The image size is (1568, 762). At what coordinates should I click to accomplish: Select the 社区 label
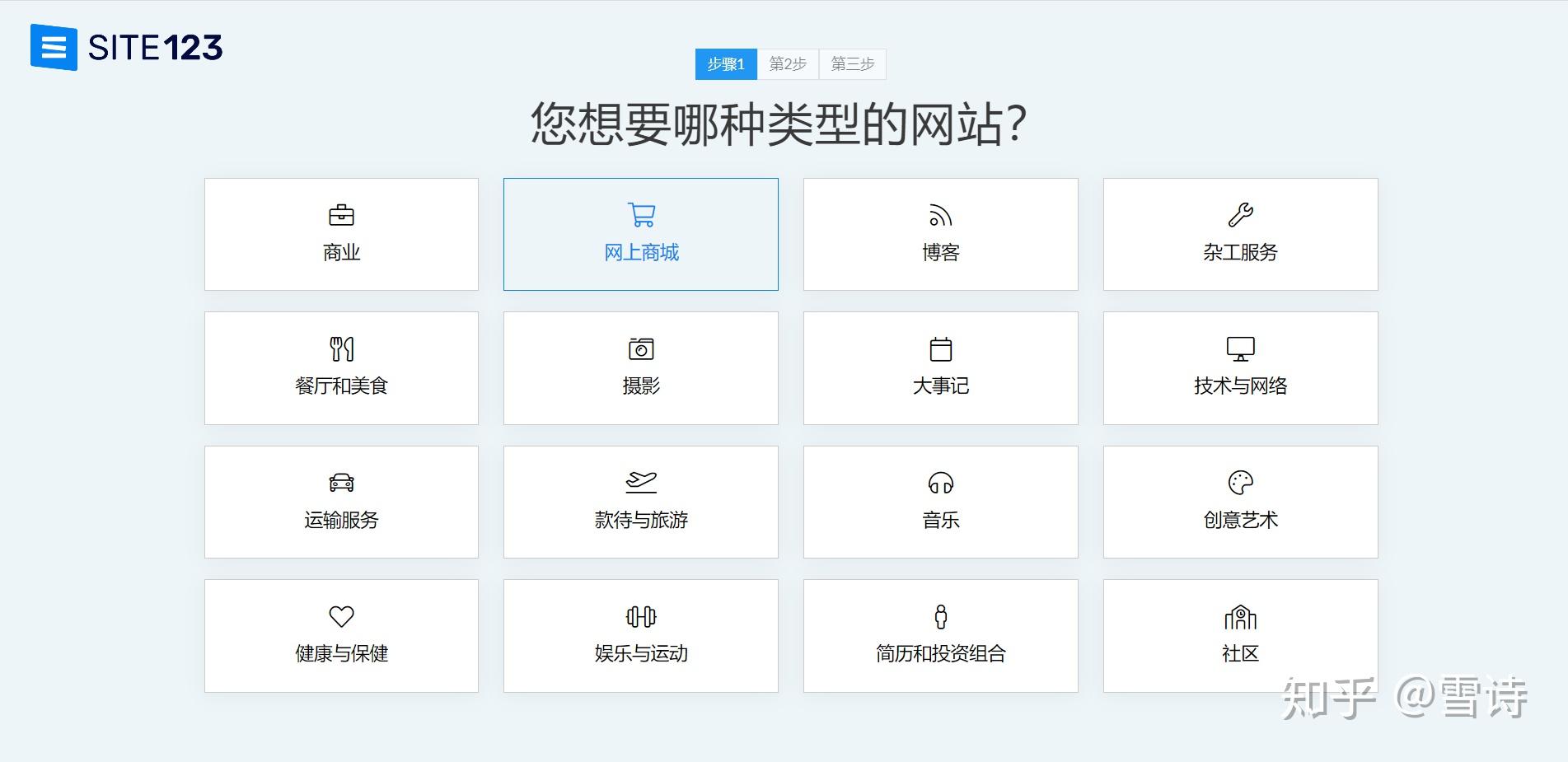[1240, 654]
